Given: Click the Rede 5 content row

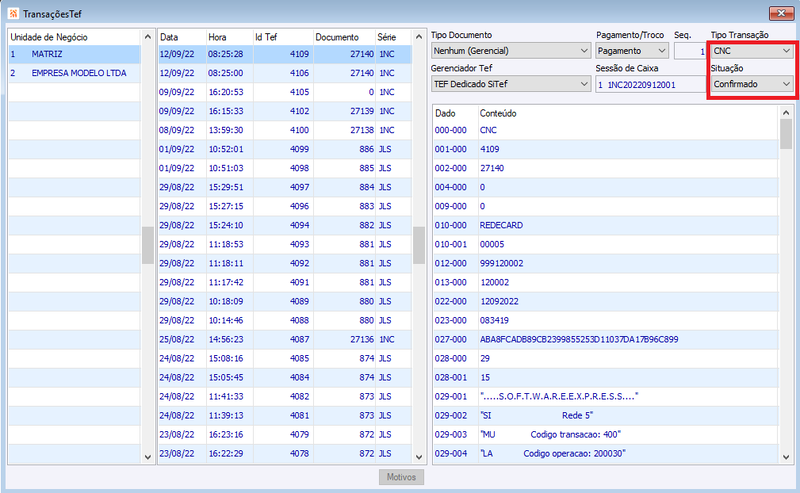Looking at the screenshot, I should (606, 415).
